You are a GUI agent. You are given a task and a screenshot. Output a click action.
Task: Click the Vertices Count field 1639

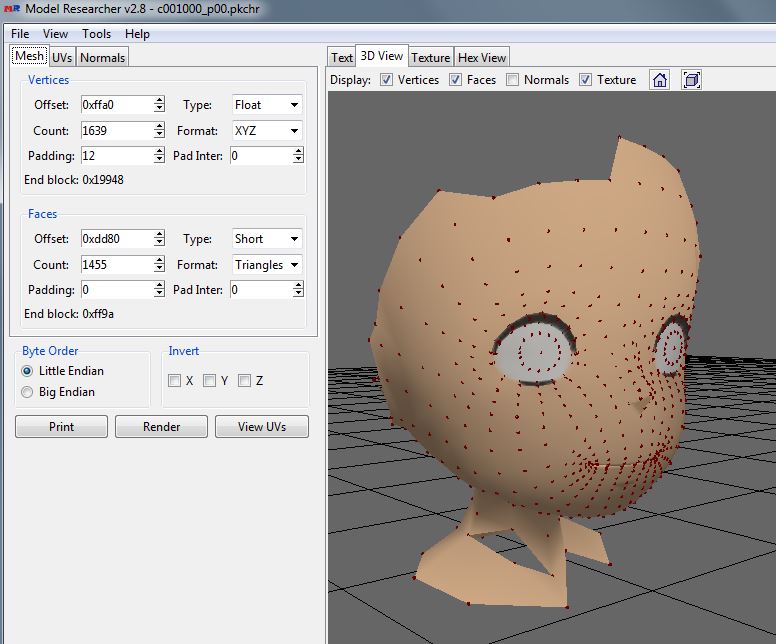click(x=117, y=130)
